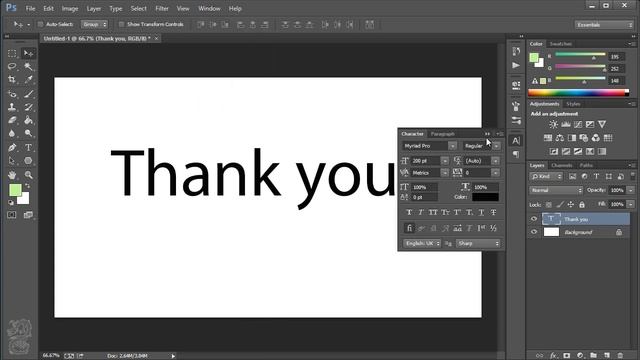Image resolution: width=640 pixels, height=360 pixels.
Task: Switch to the Styles tab
Action: tap(573, 104)
